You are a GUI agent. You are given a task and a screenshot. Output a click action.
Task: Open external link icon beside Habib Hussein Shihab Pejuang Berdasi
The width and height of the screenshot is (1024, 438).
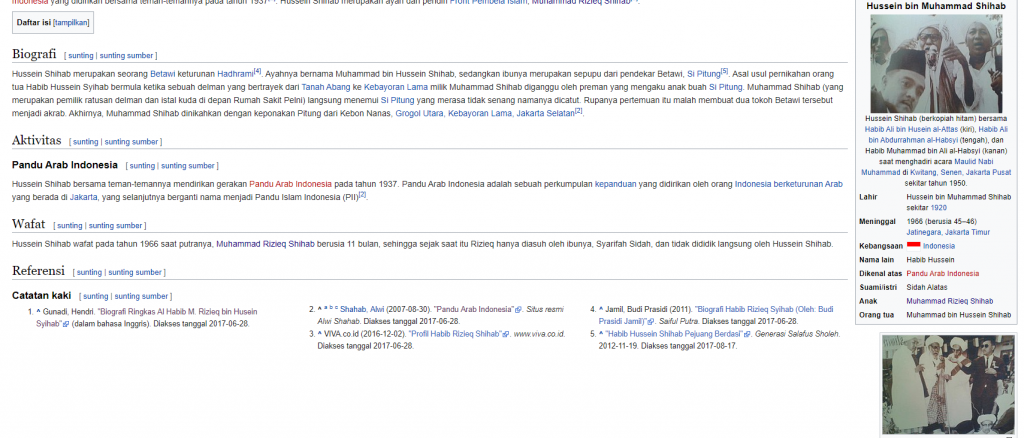point(748,334)
